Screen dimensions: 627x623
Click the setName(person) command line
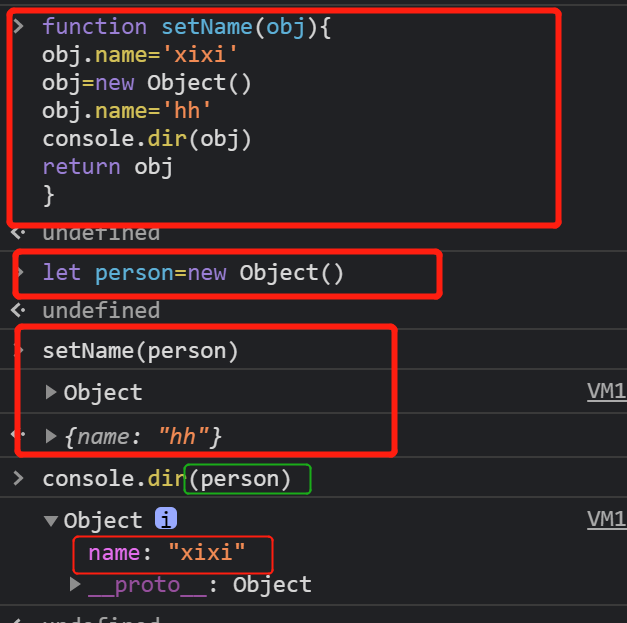click(140, 351)
